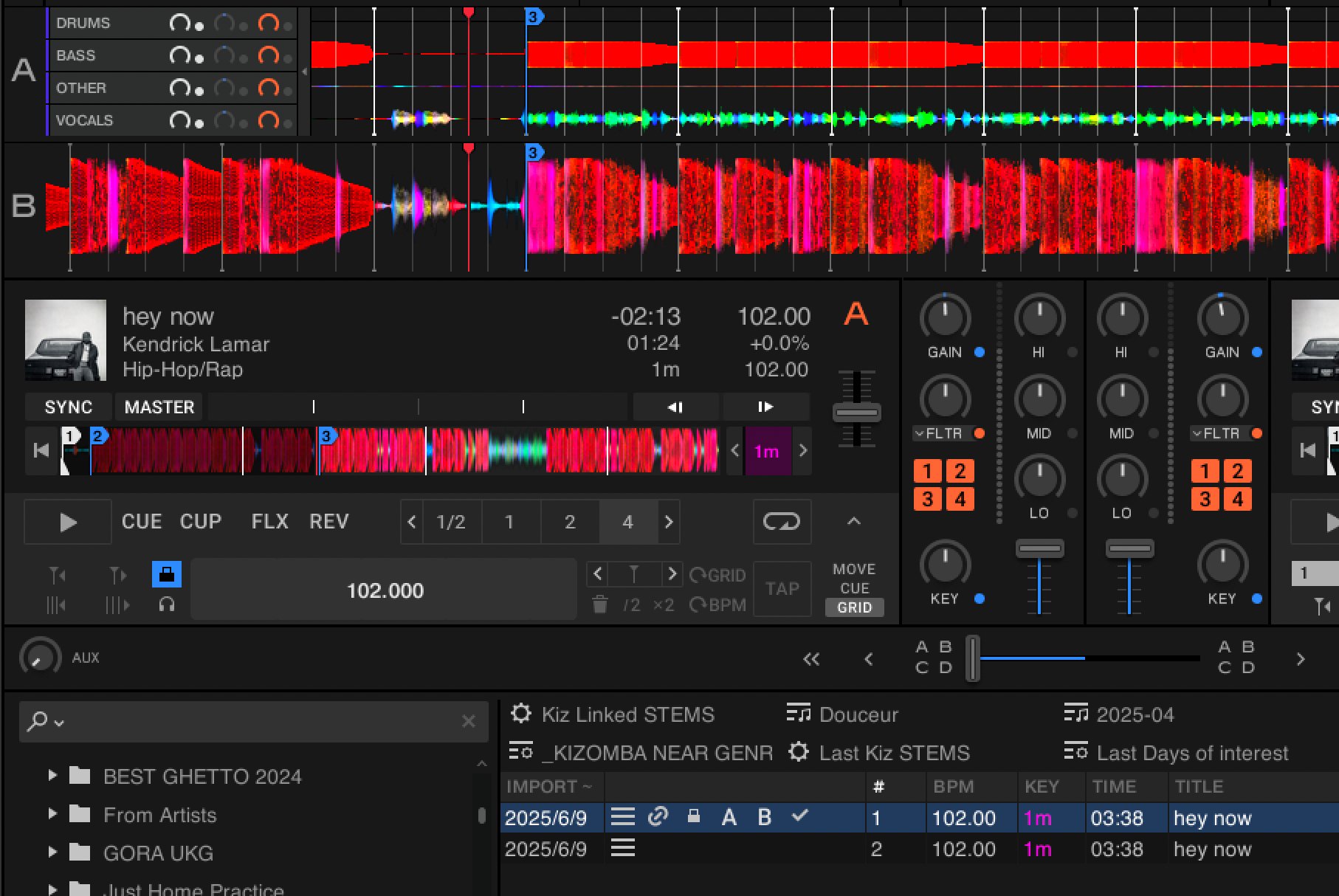Reset tempo detection with BPM reset icon

[x=717, y=605]
